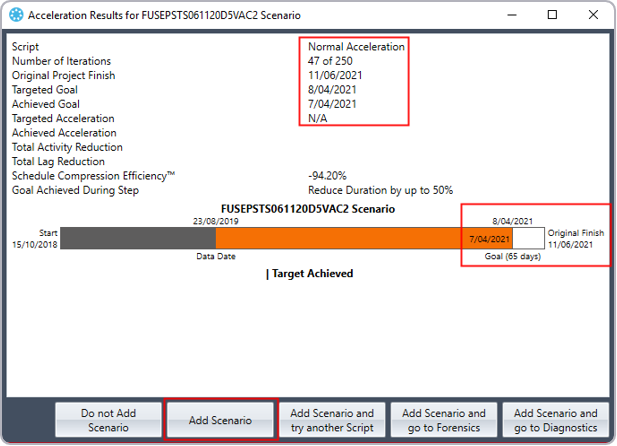This screenshot has height=446, width=617.
Task: Select the 'Normal Acceleration' script value
Action: (356, 47)
